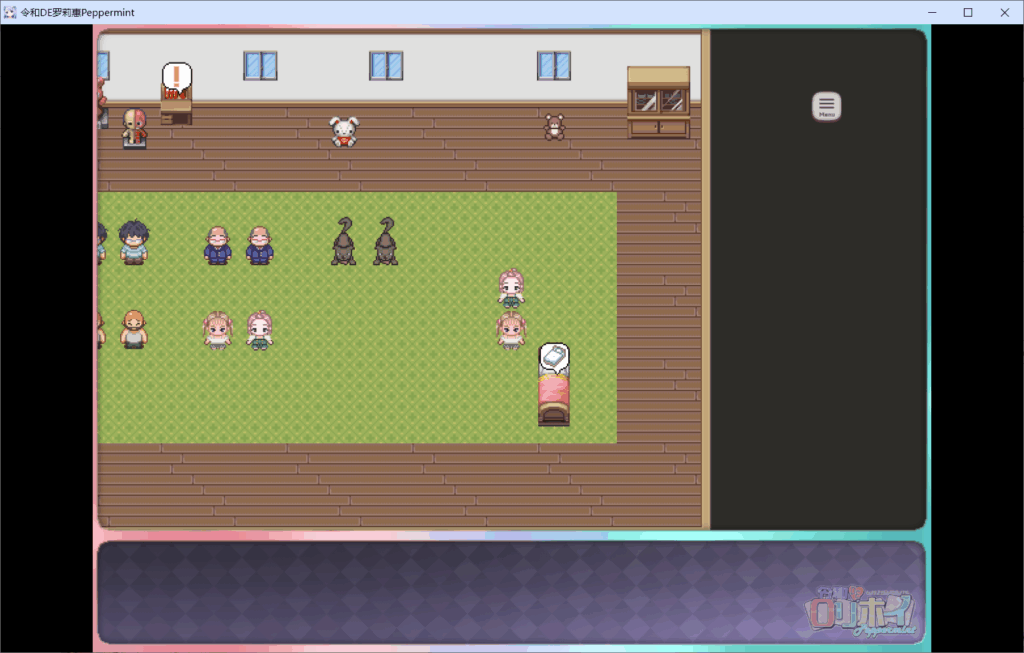1024x653 pixels.
Task: Click the dark cat nearest the old men
Action: (x=344, y=242)
